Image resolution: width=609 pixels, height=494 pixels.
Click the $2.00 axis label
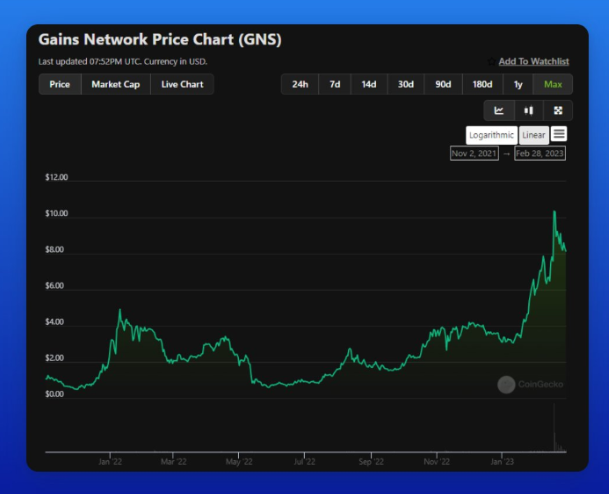(54, 358)
